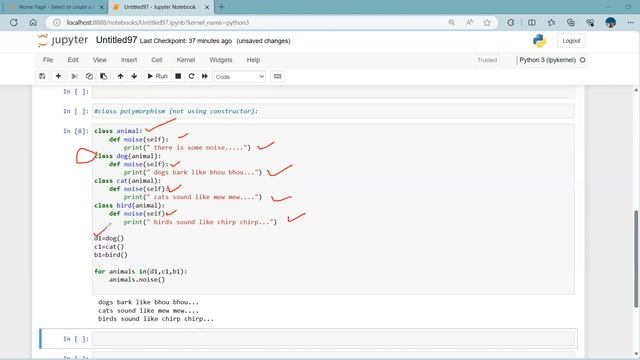Move selected cell up arrow
The width and height of the screenshot is (640, 360).
pyautogui.click(x=120, y=76)
